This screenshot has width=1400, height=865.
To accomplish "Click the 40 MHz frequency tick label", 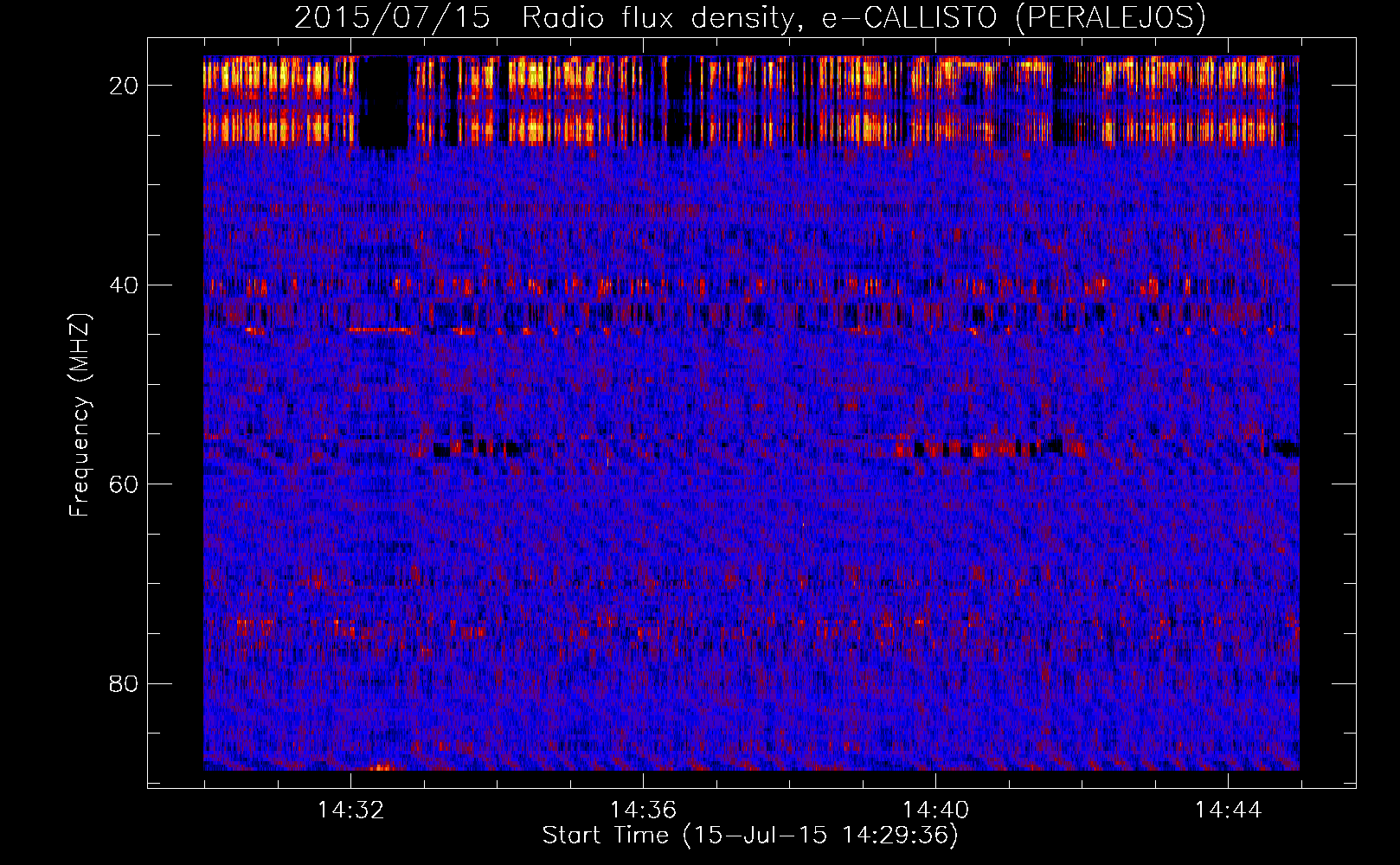I will 124,285.
